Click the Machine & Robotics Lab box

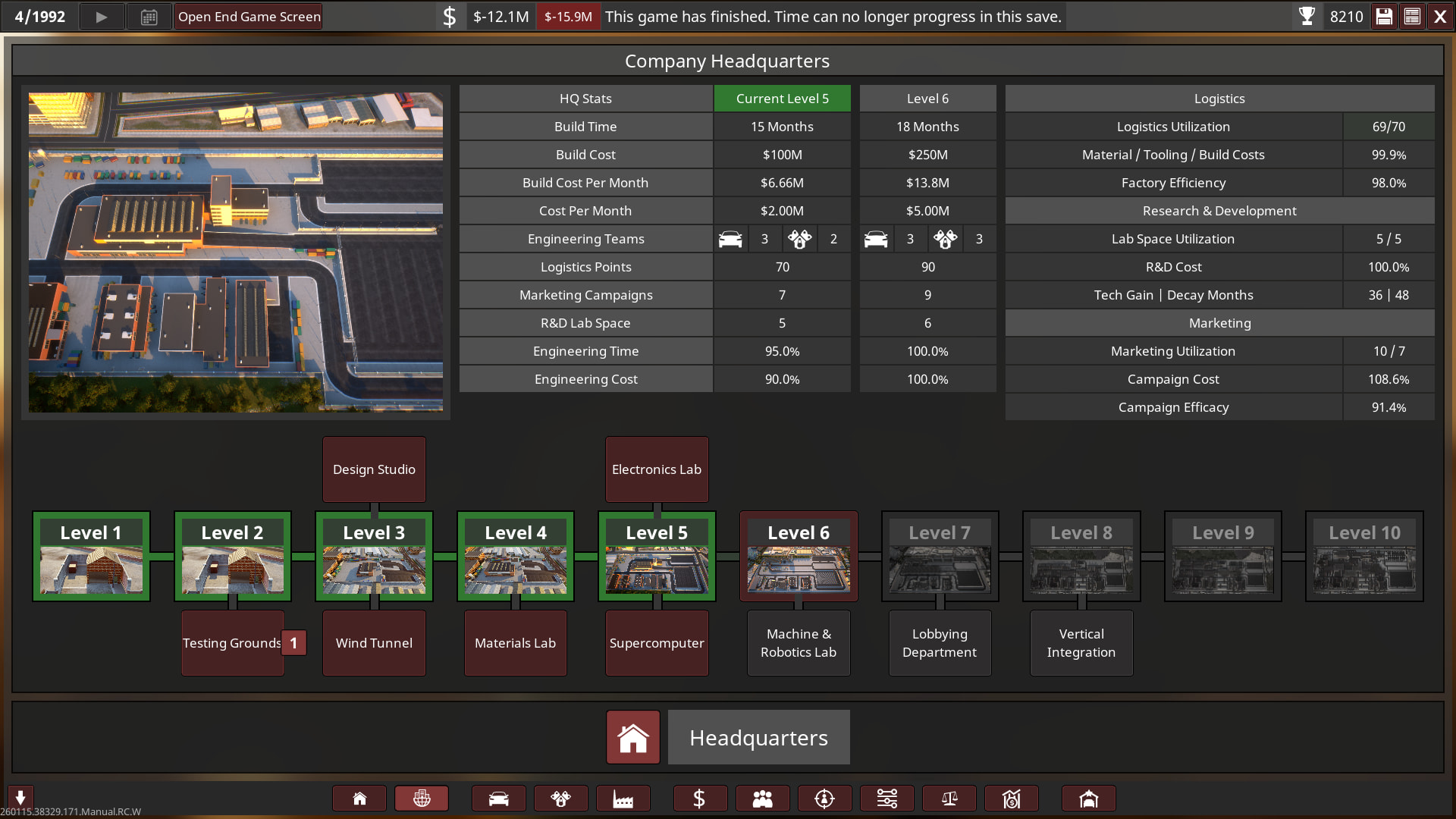799,643
